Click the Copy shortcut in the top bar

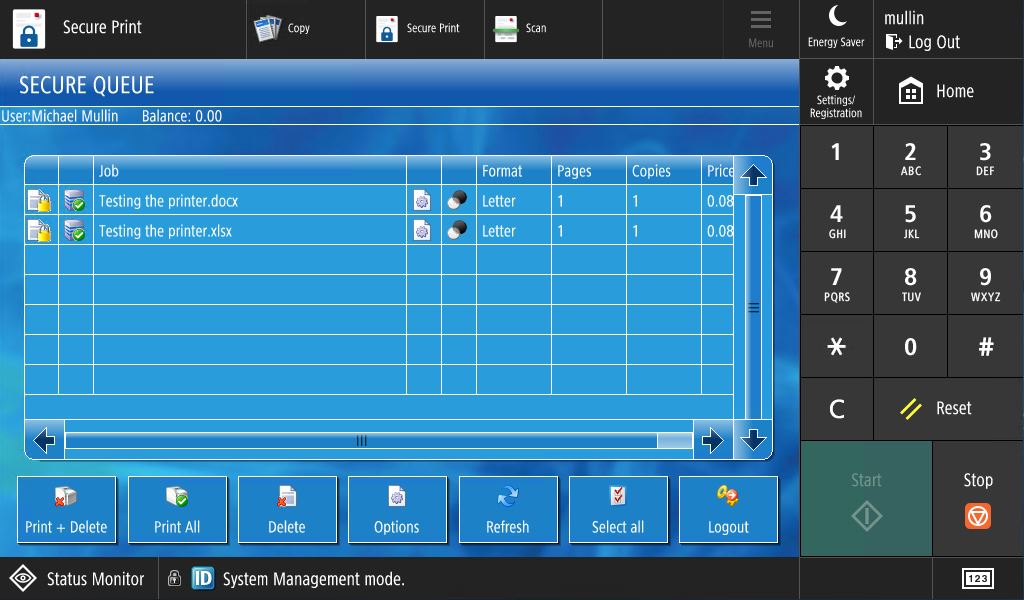click(x=283, y=29)
